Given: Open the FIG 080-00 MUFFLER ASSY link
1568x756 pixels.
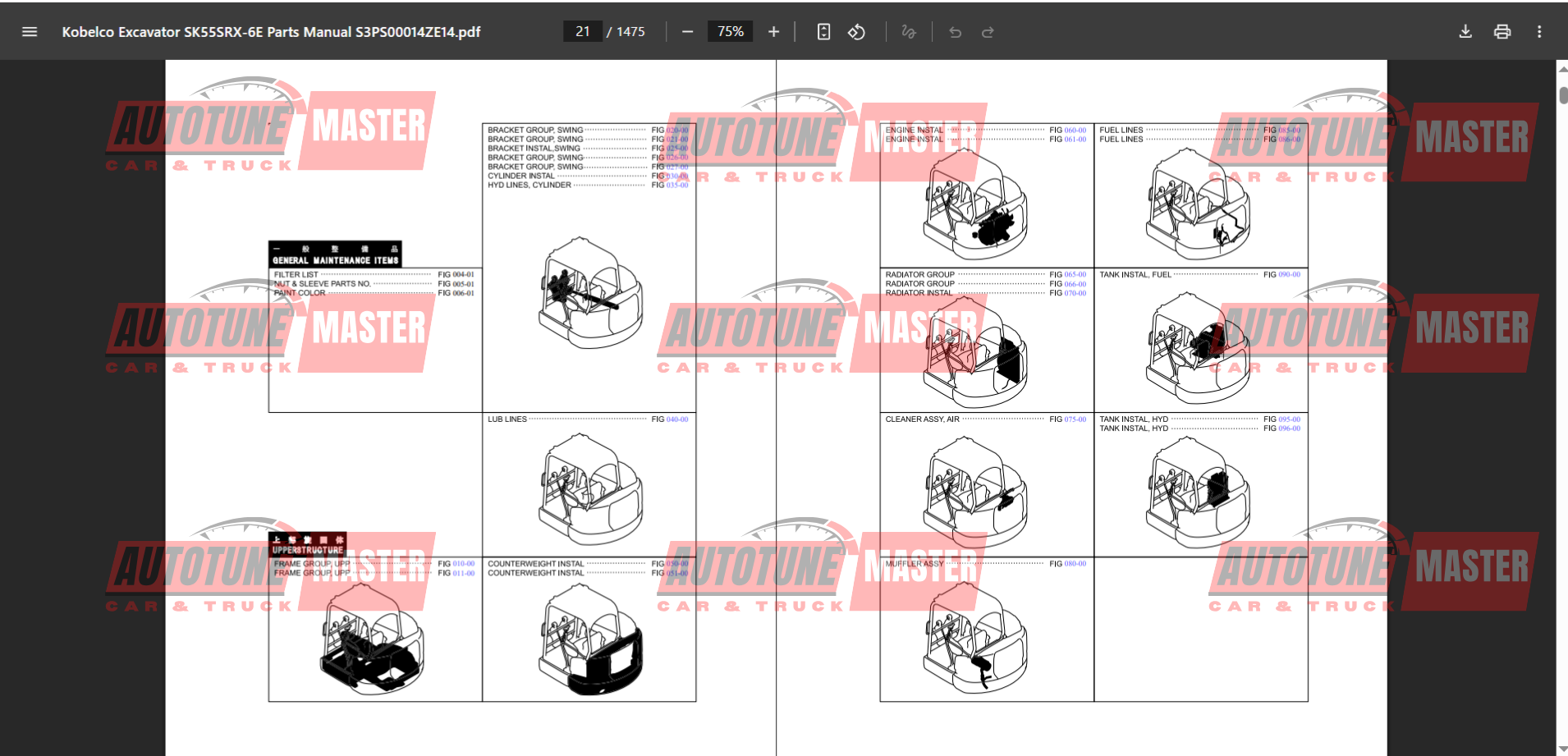Looking at the screenshot, I should [1075, 564].
